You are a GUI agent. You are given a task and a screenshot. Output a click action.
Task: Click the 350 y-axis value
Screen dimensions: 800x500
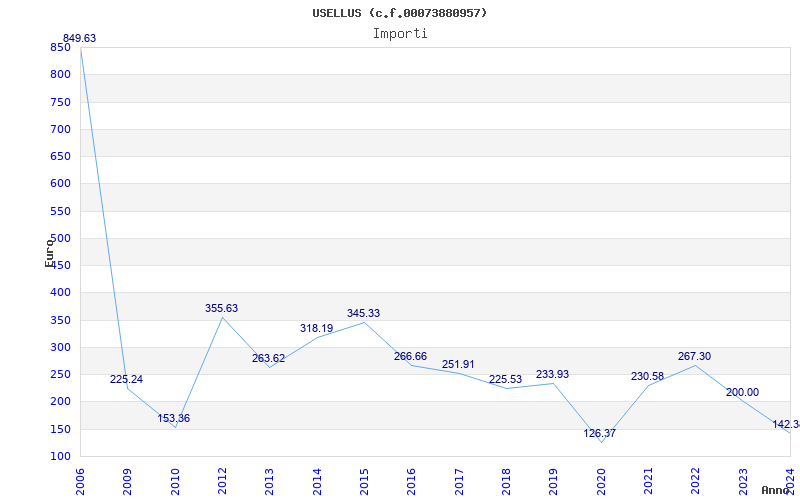(60, 320)
